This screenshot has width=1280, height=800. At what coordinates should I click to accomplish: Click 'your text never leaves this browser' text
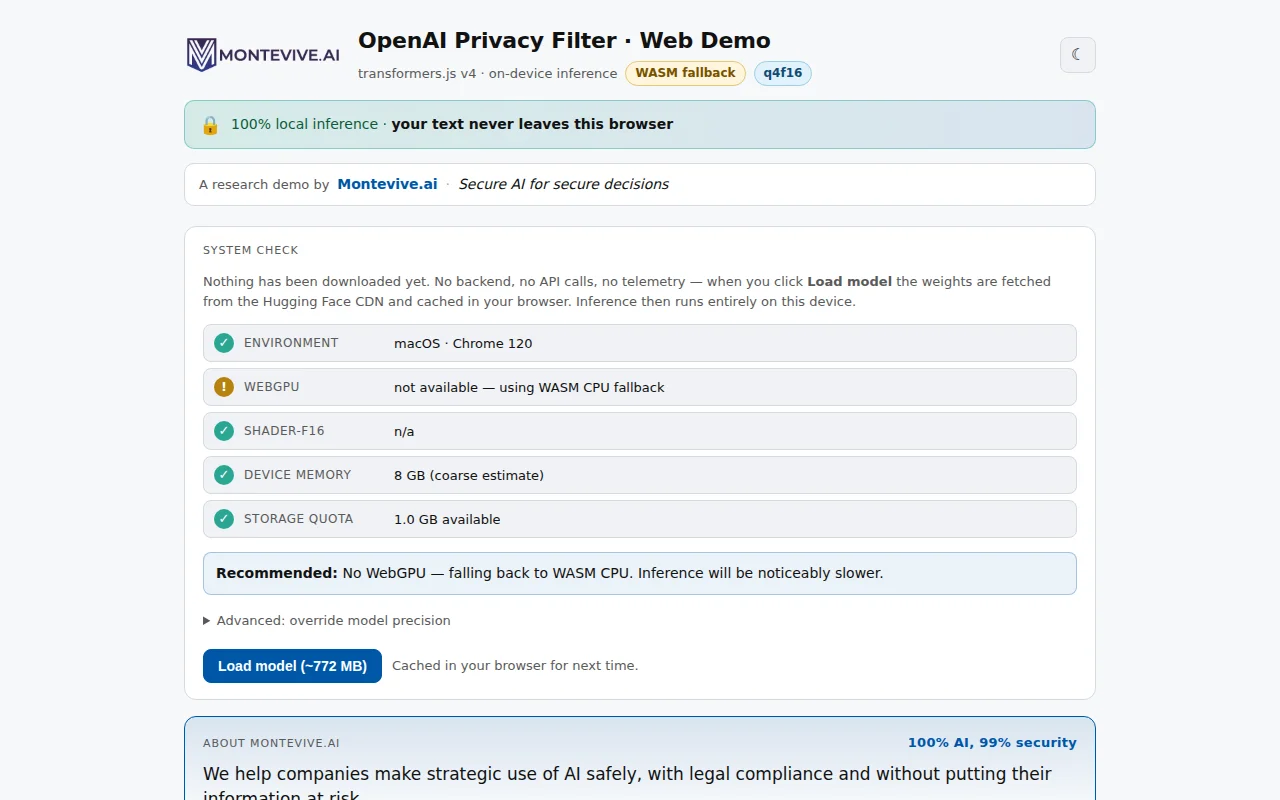(532, 125)
